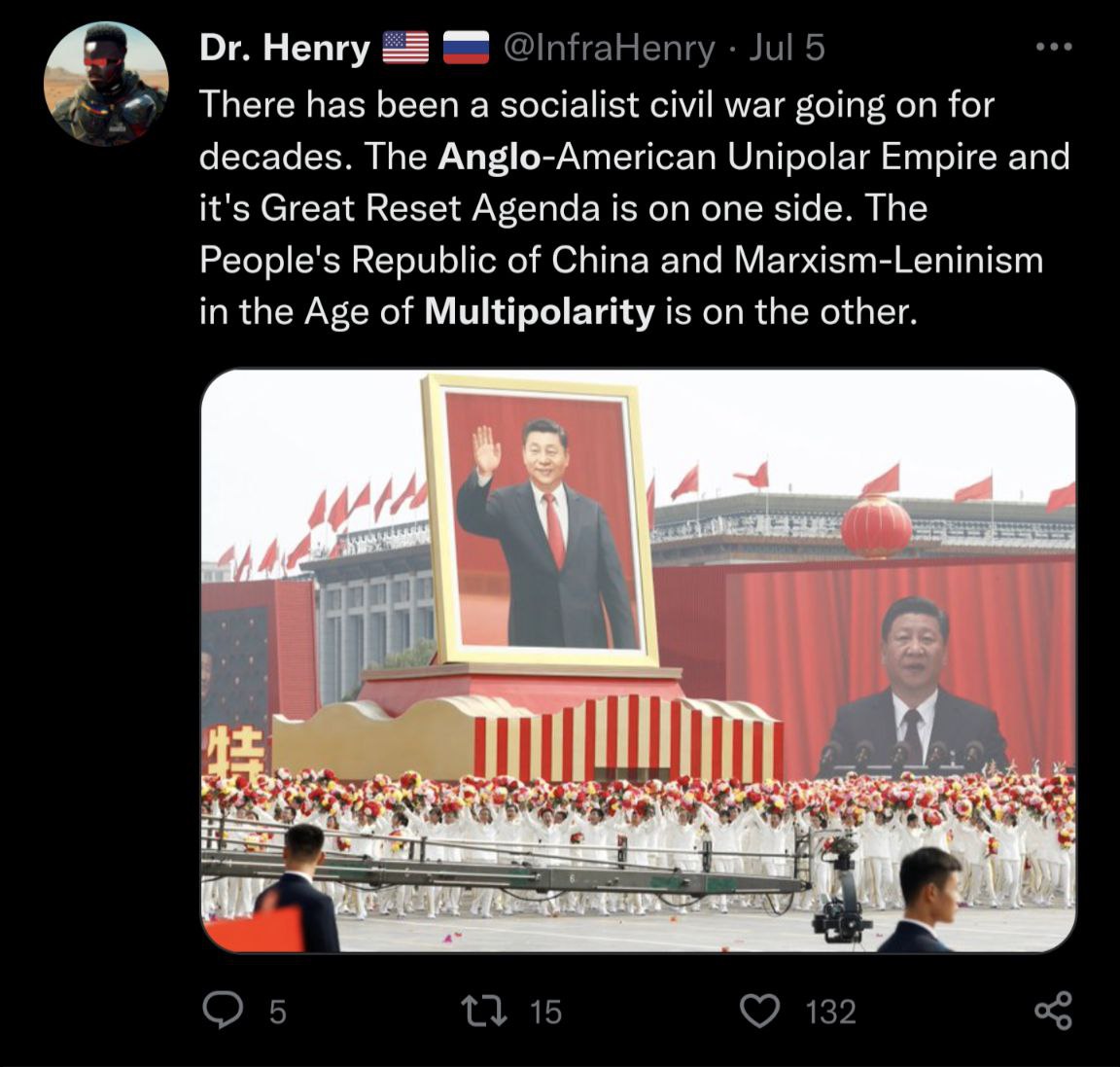Open the Jul 5 timestamp link
This screenshot has width=1120, height=1067.
click(787, 48)
